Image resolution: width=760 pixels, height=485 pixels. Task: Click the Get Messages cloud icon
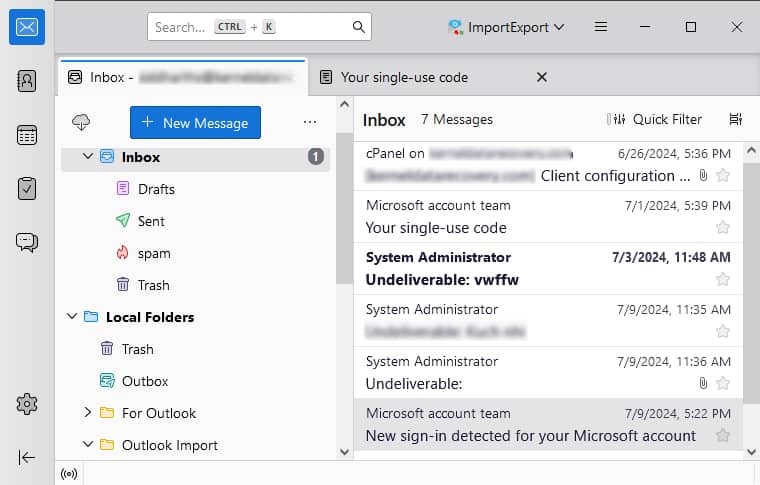82,122
